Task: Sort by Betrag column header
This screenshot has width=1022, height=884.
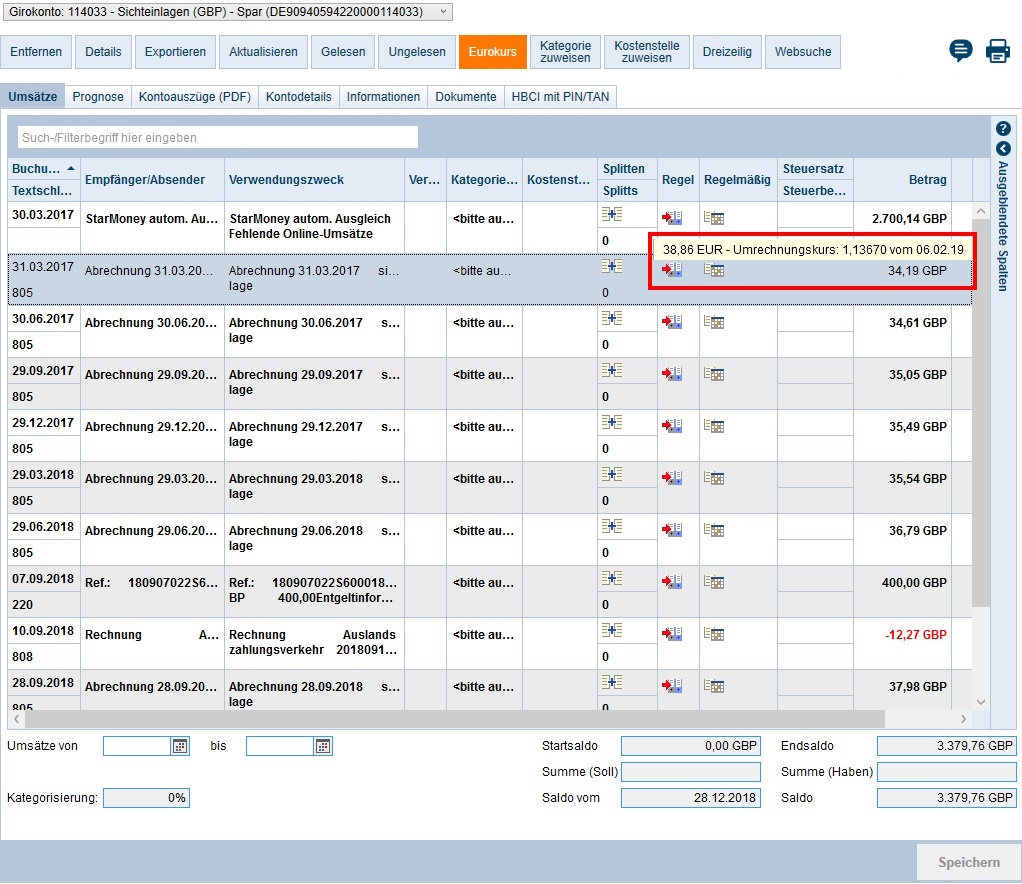Action: pos(902,180)
